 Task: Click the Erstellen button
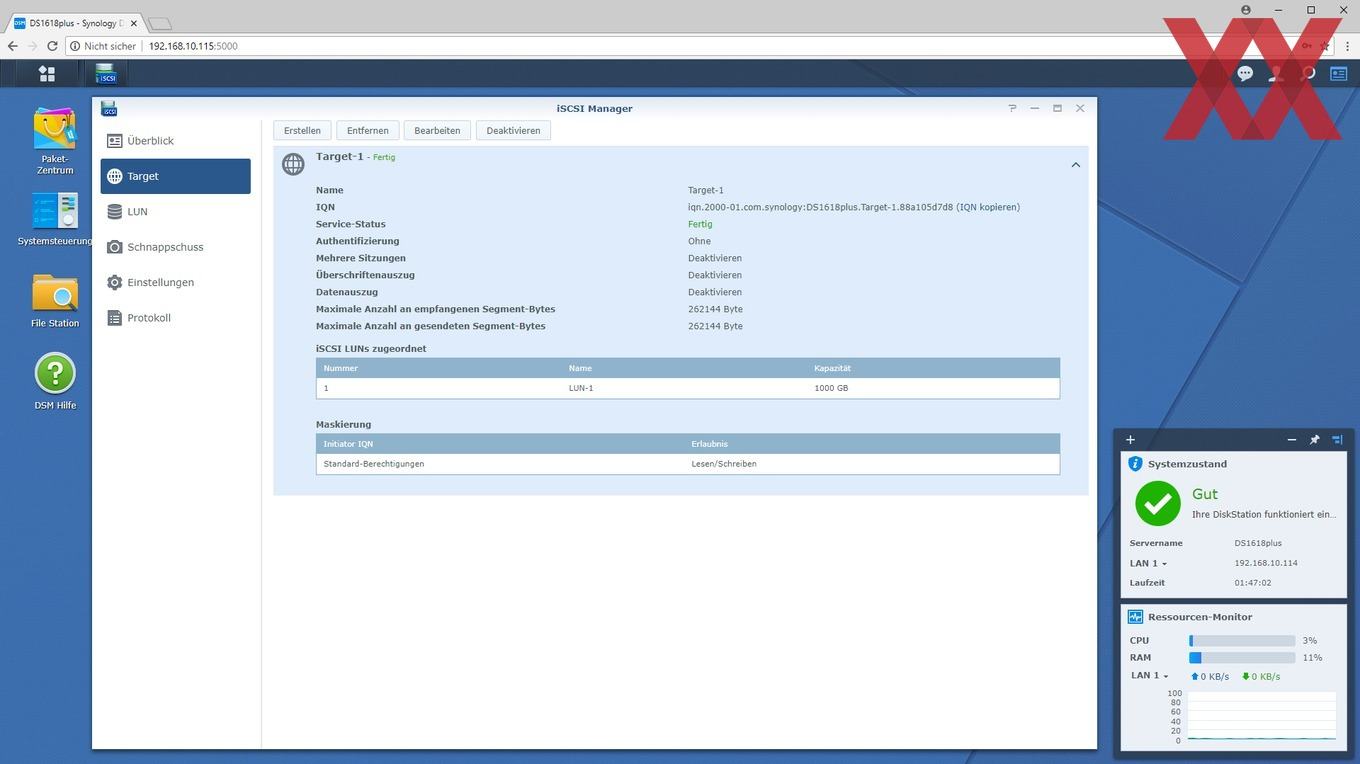click(302, 131)
